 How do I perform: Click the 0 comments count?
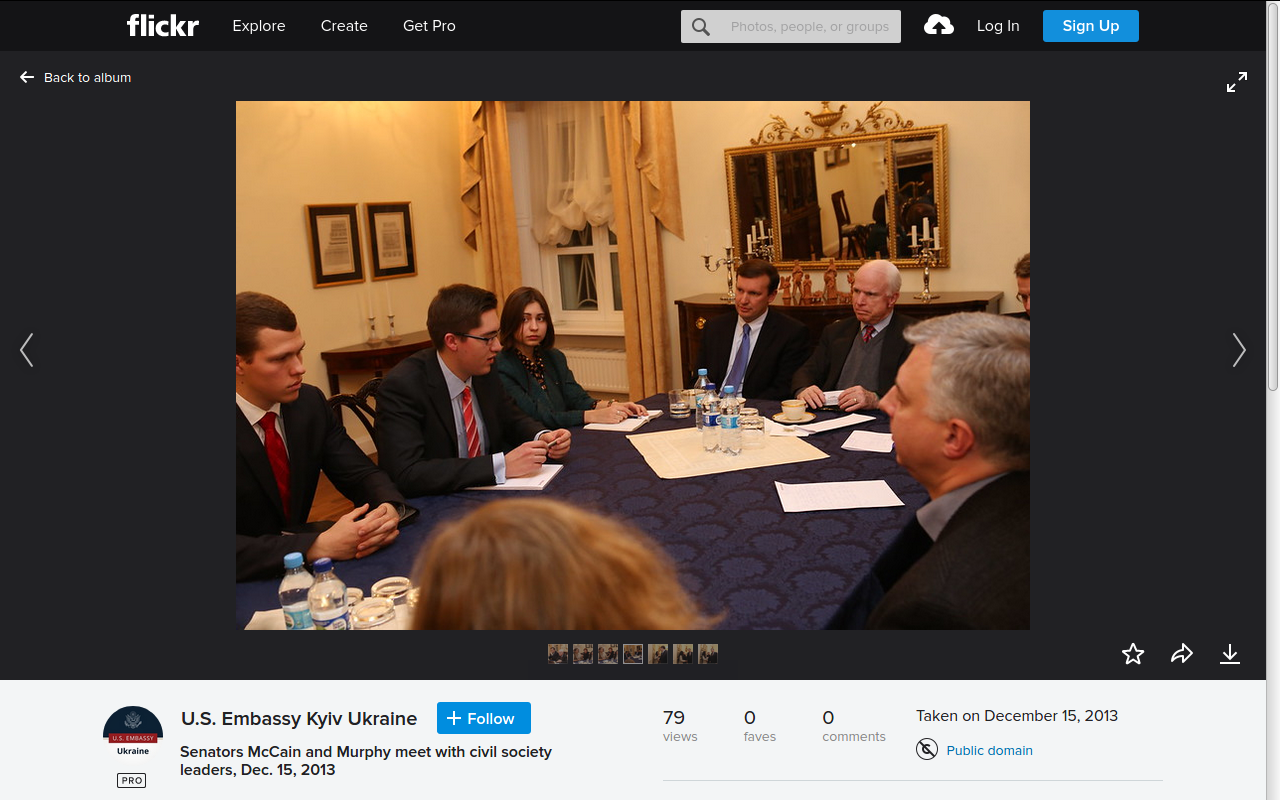click(854, 726)
